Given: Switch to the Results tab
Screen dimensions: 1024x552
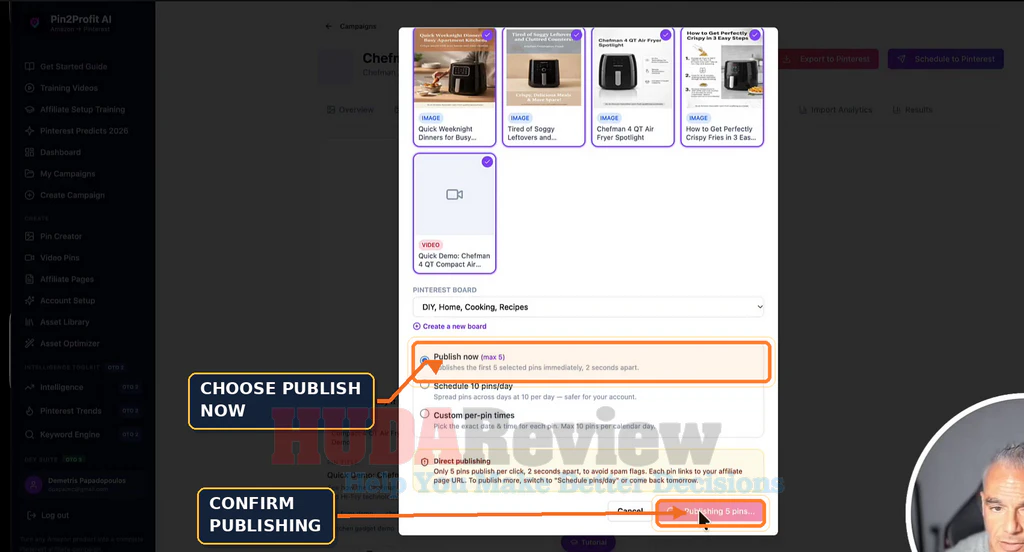Looking at the screenshot, I should pyautogui.click(x=912, y=110).
